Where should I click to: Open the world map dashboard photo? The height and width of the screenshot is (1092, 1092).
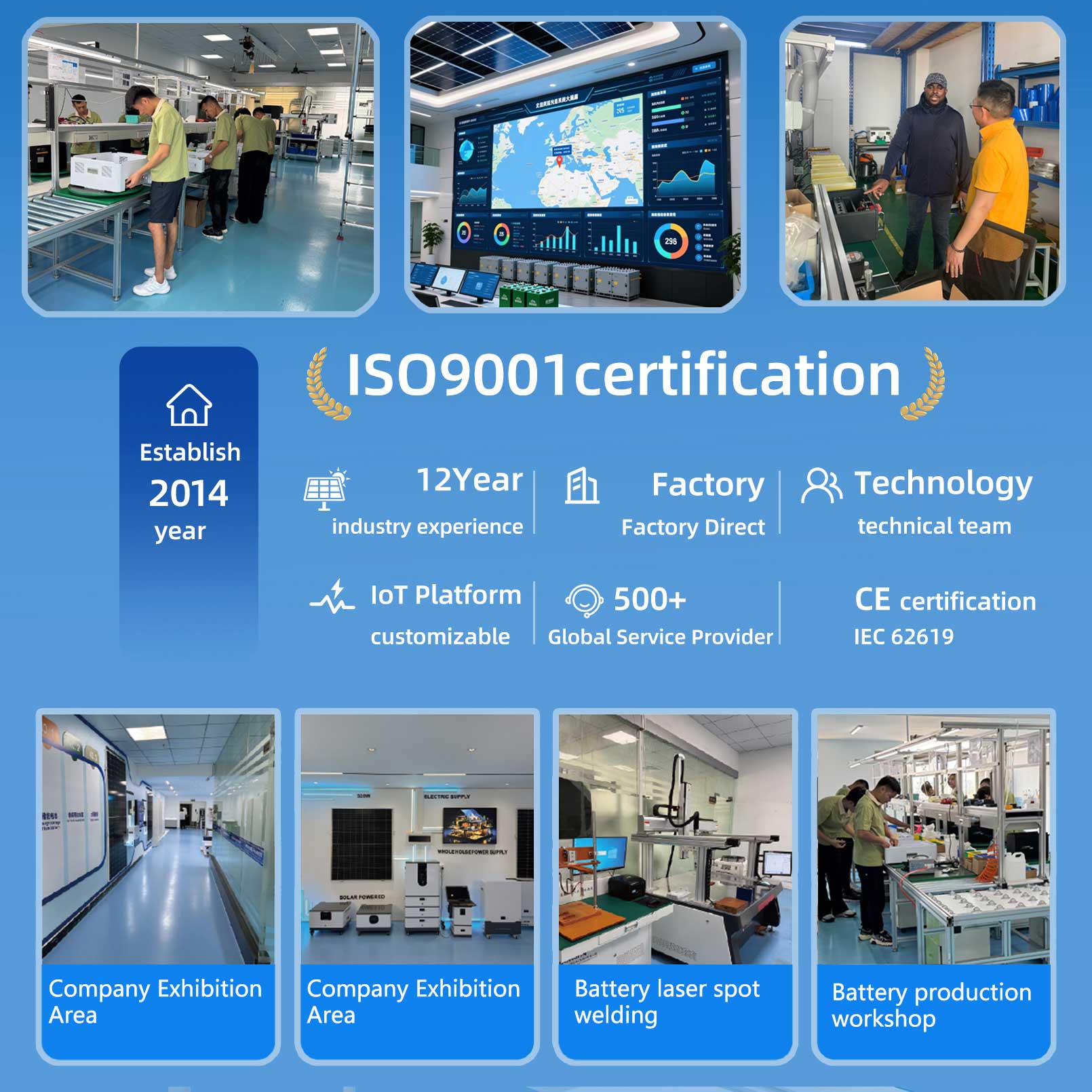coord(575,165)
